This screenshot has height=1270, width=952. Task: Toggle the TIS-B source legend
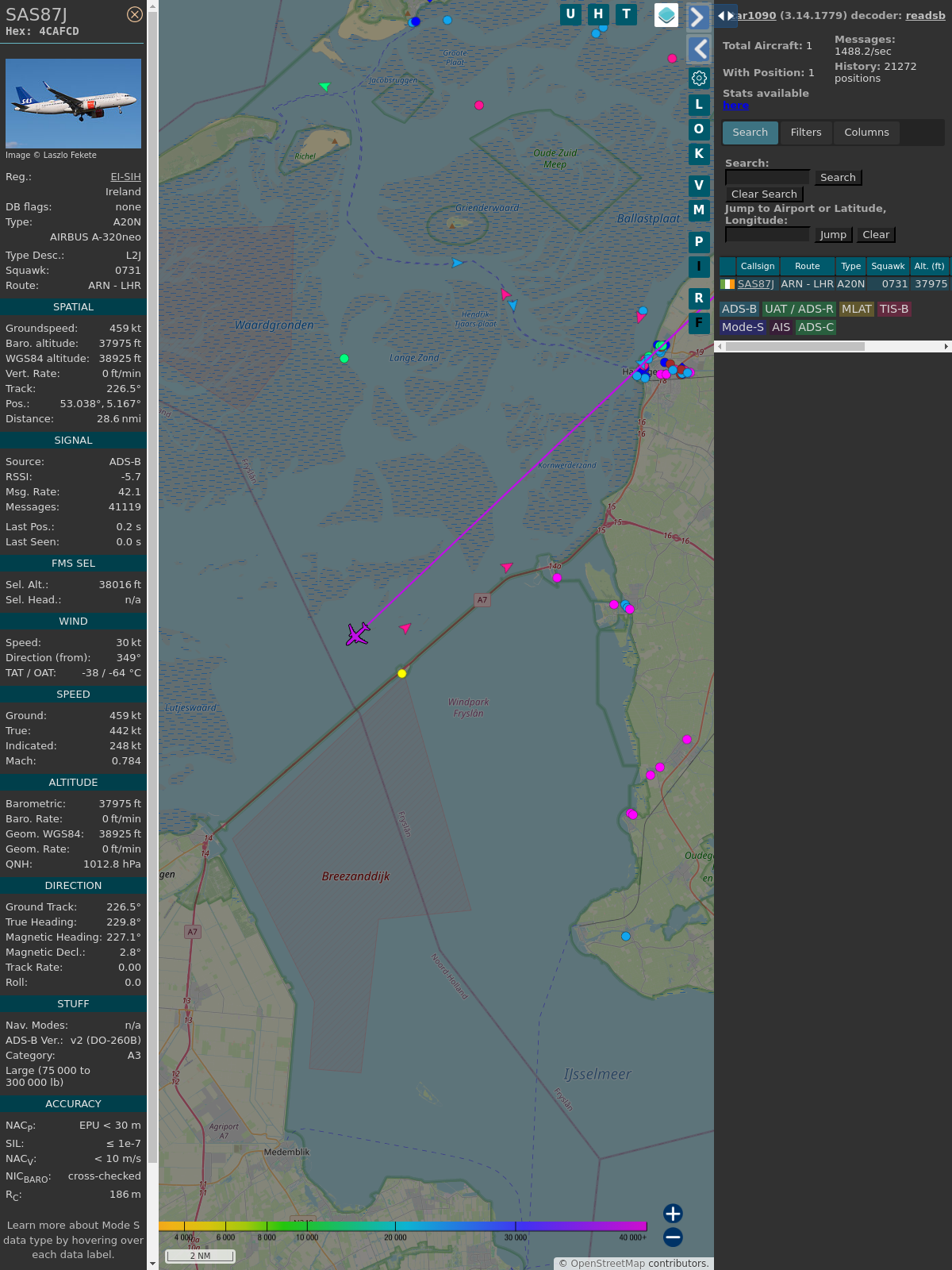pyautogui.click(x=893, y=310)
